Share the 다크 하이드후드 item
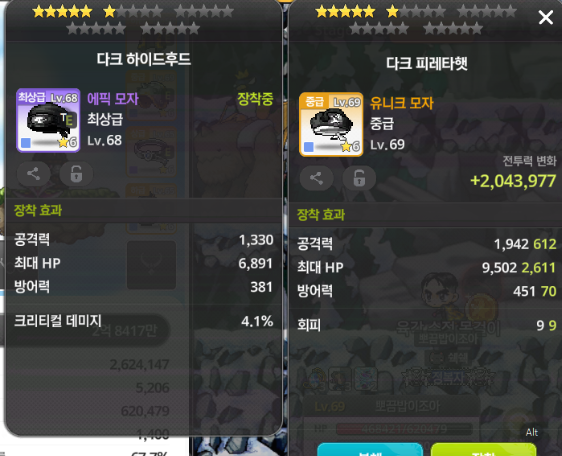This screenshot has height=456, width=562. (34, 174)
